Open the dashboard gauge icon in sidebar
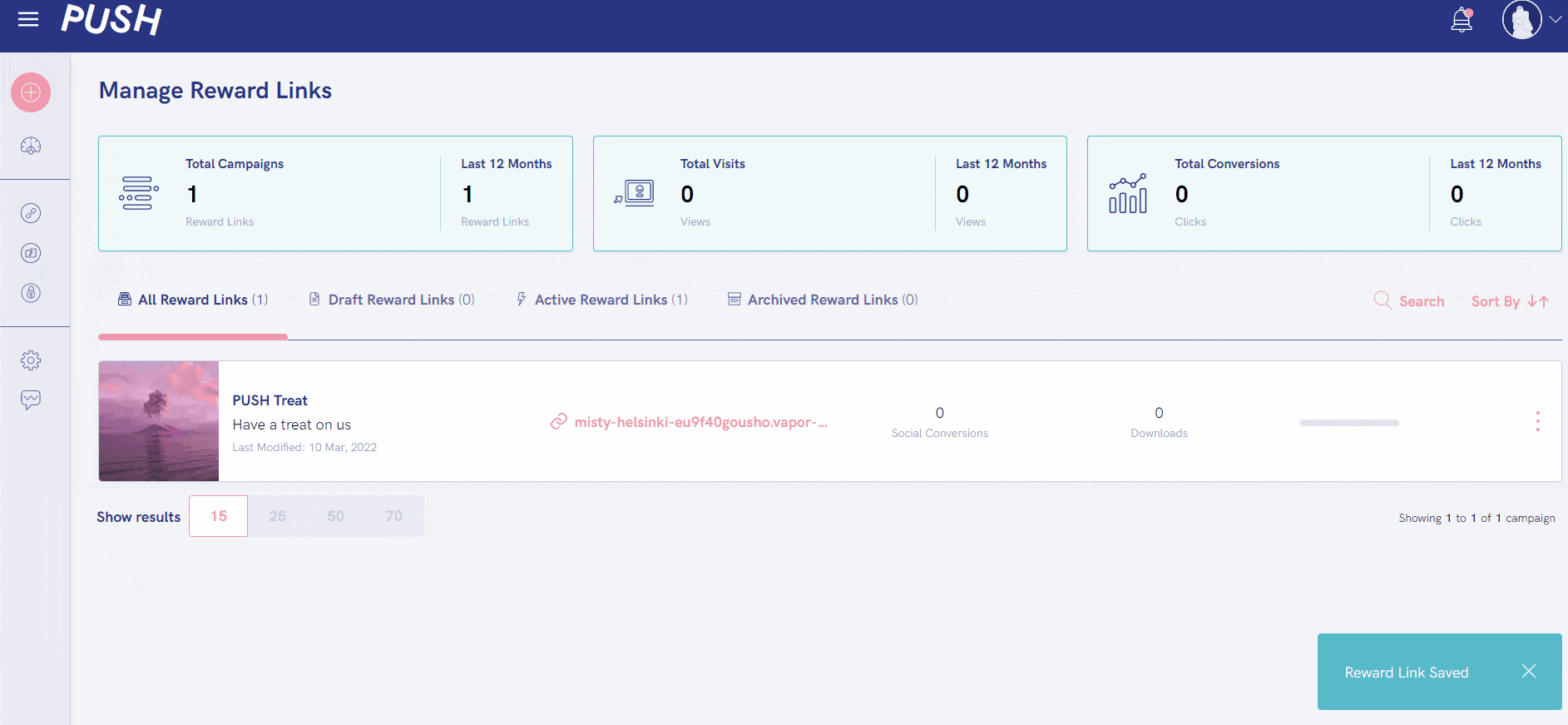 pyautogui.click(x=31, y=146)
